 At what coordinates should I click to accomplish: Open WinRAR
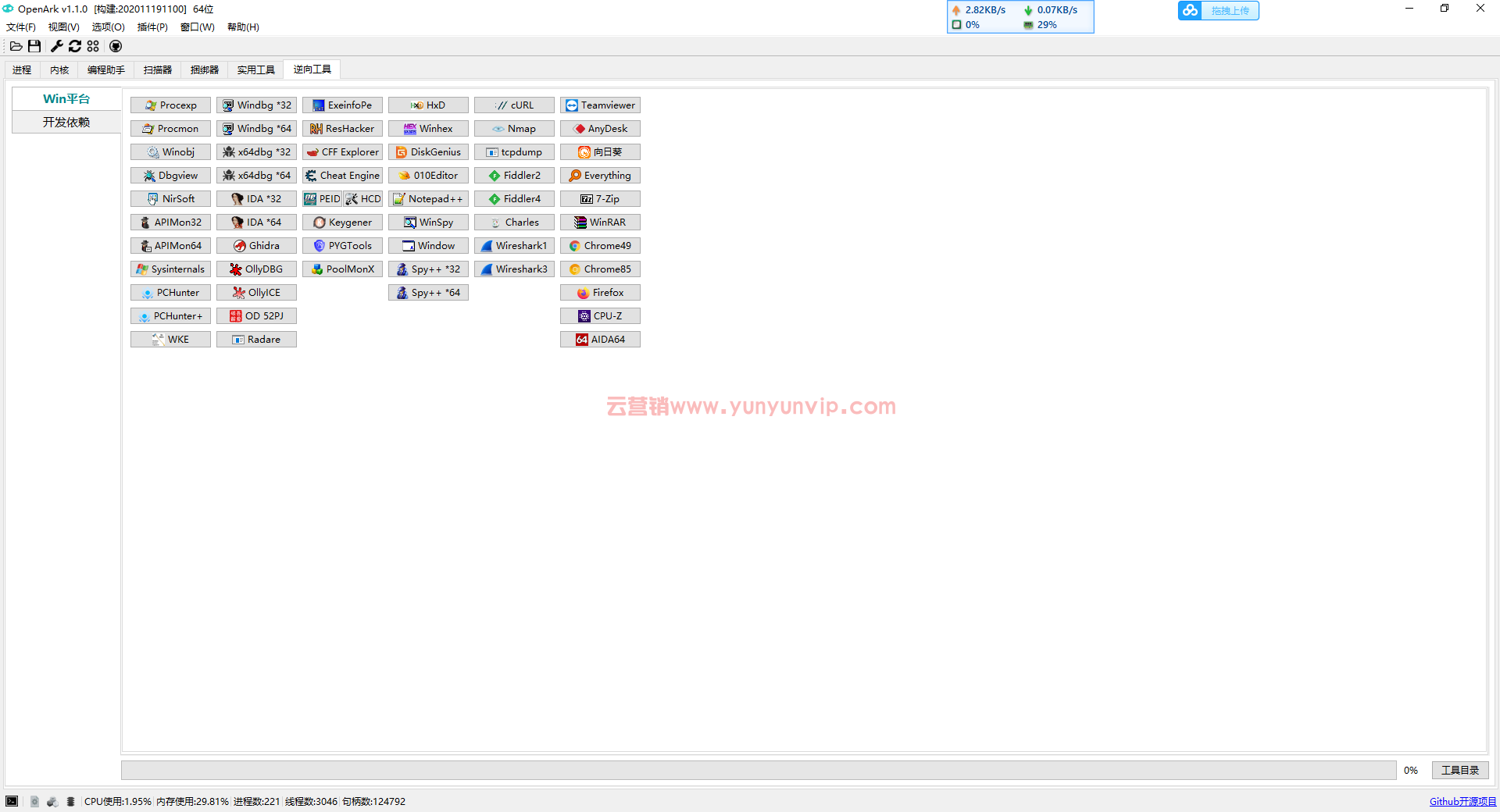600,223
